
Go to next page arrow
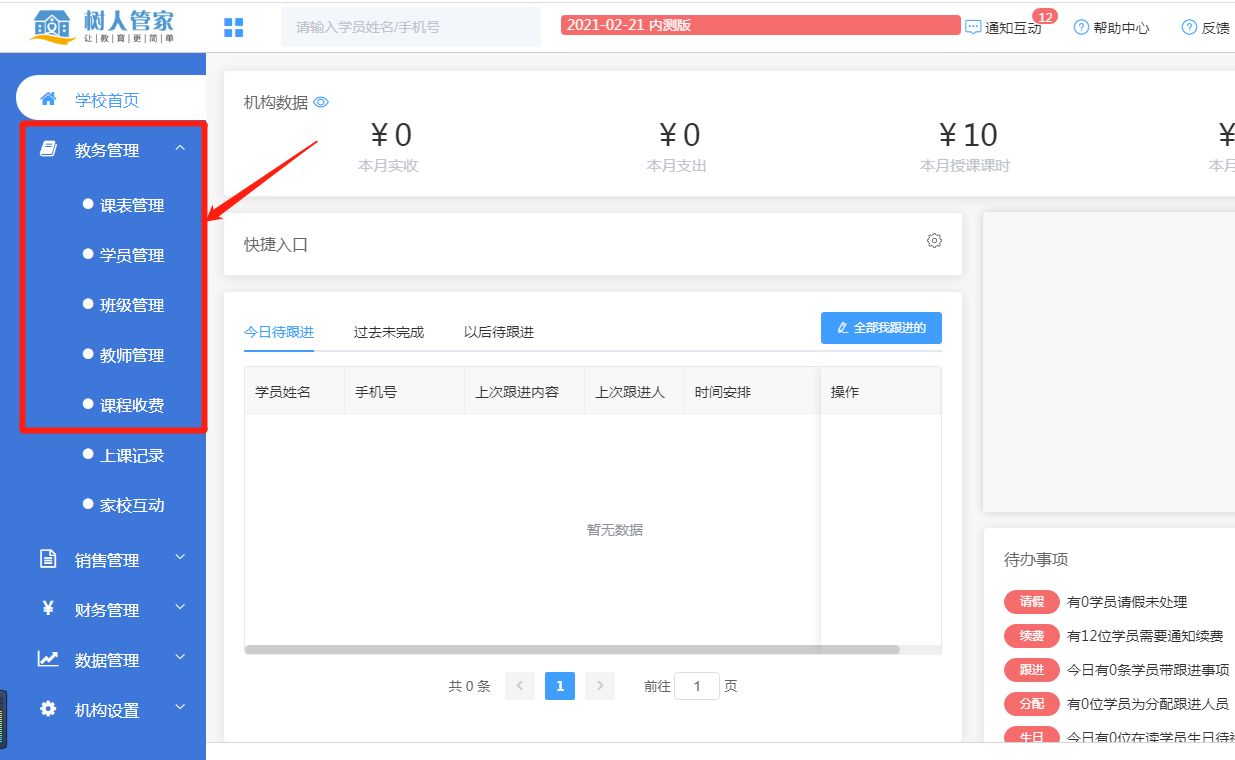tap(600, 686)
